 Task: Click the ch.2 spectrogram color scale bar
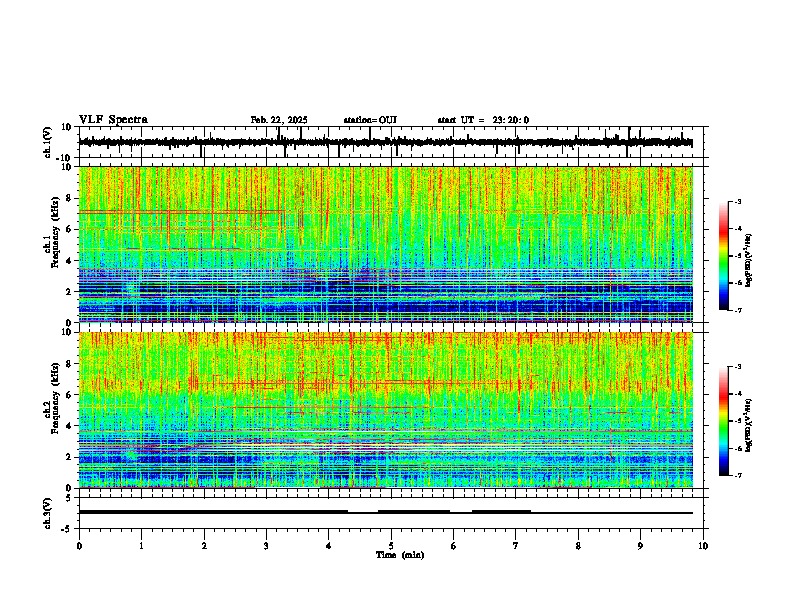tap(724, 421)
